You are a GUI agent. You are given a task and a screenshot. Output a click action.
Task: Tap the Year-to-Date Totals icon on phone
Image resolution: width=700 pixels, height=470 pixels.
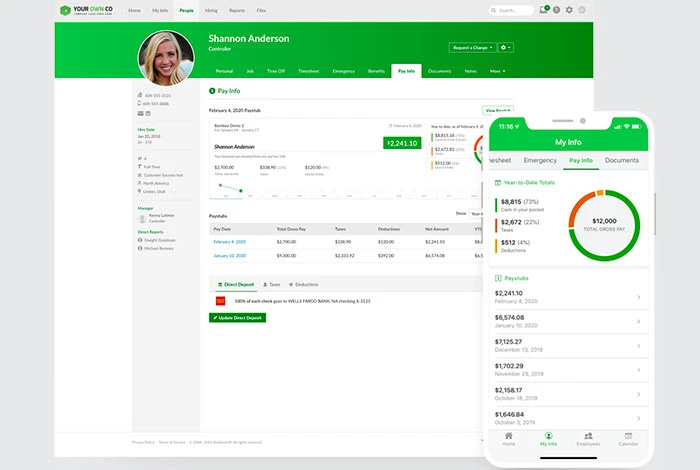(x=498, y=183)
